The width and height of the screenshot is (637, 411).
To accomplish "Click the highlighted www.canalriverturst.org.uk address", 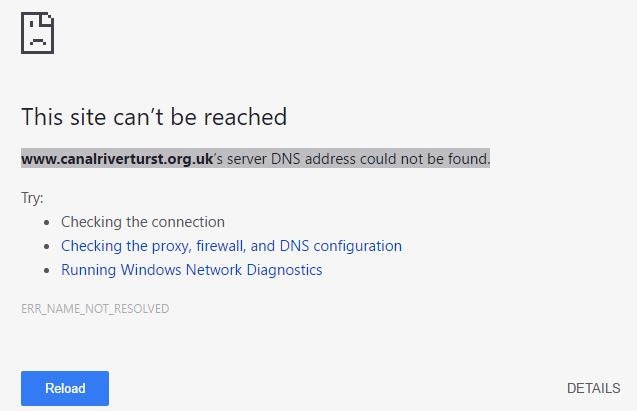I will (117, 158).
